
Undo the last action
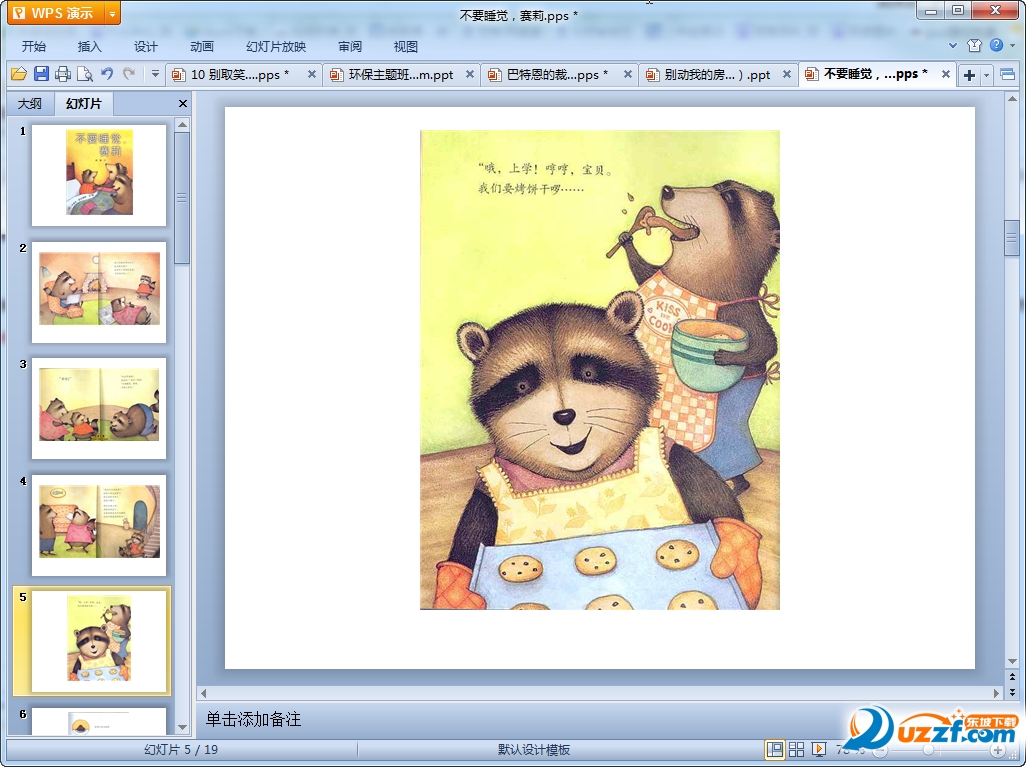(x=107, y=74)
